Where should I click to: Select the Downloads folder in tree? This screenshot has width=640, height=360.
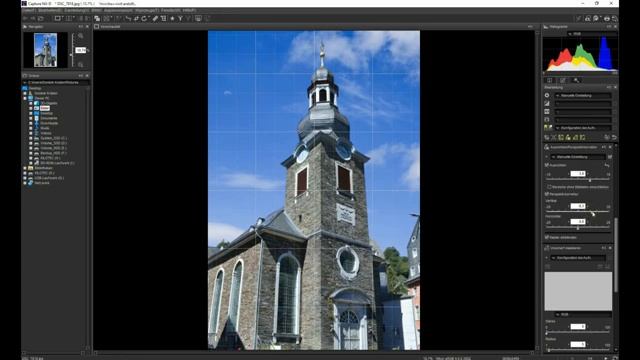click(x=49, y=123)
